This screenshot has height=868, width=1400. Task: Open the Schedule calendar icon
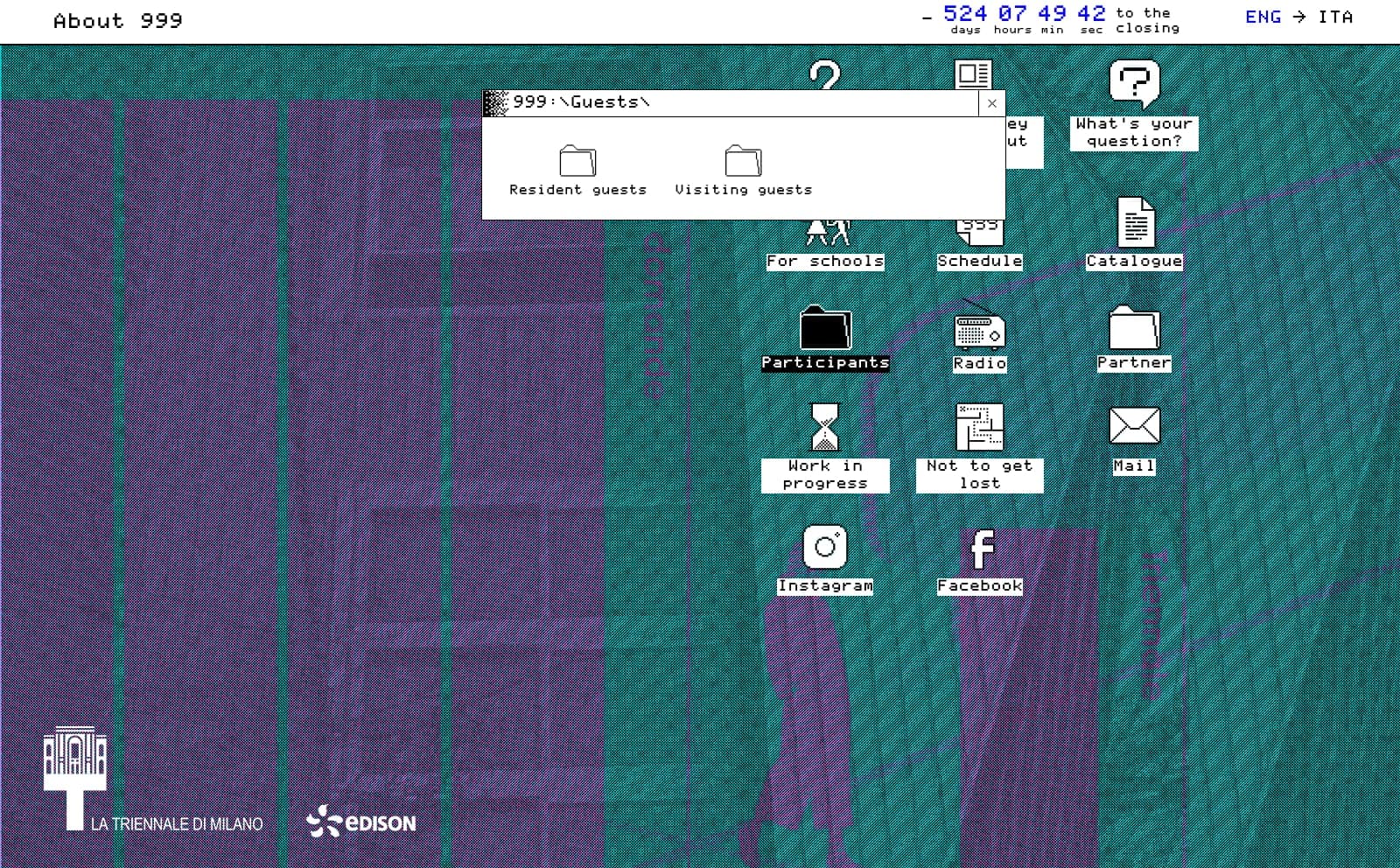coord(980,233)
